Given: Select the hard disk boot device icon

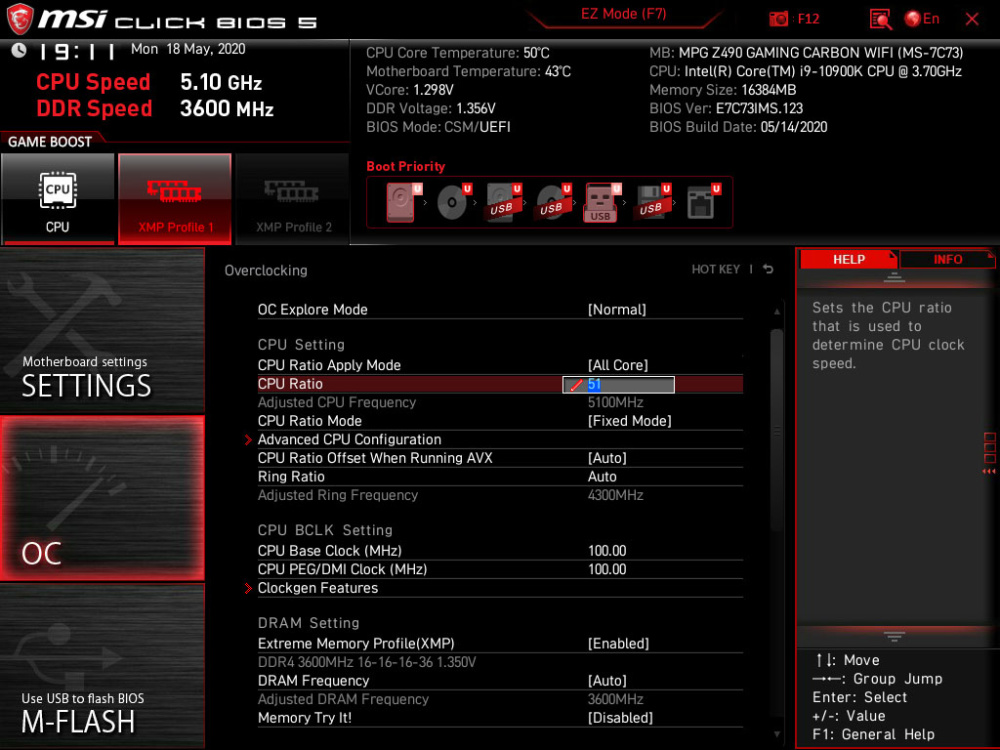Looking at the screenshot, I should pos(403,203).
